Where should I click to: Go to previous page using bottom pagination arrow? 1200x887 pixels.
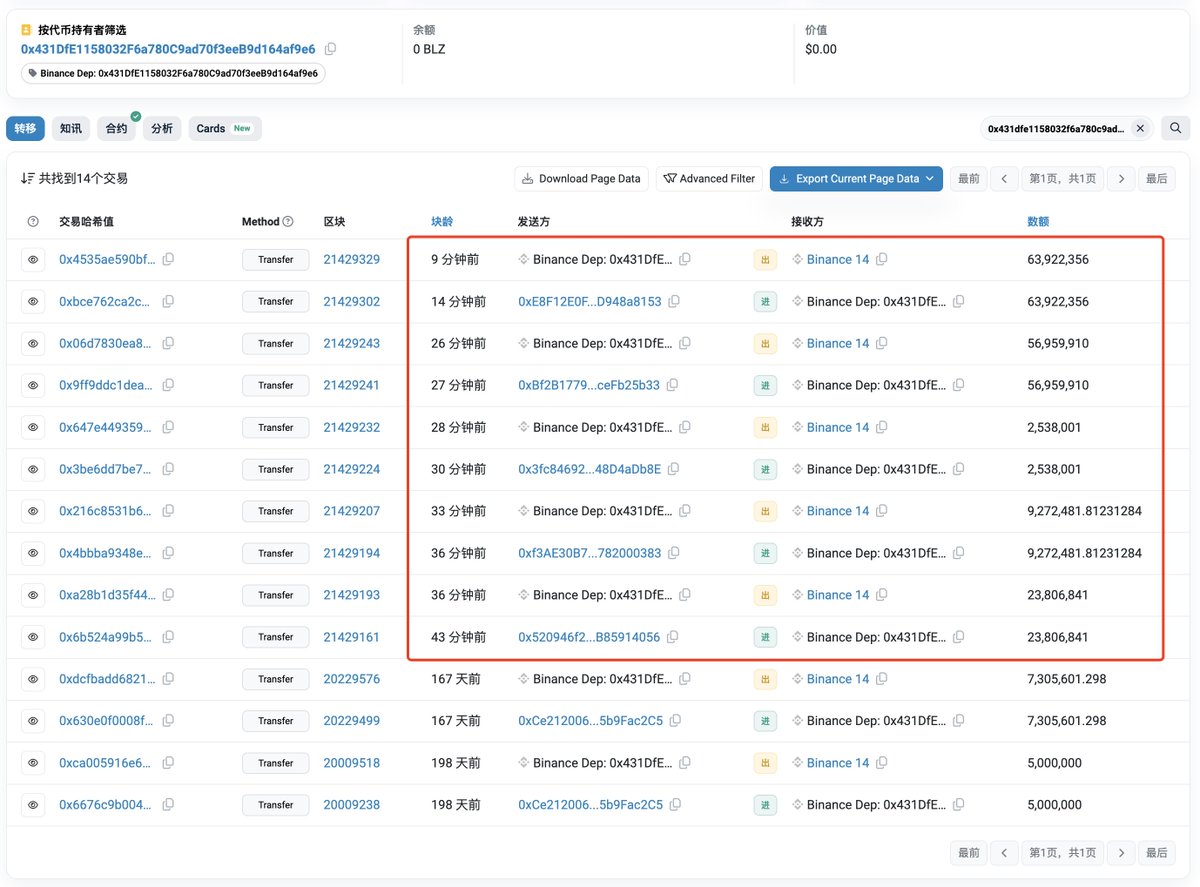pyautogui.click(x=1004, y=852)
